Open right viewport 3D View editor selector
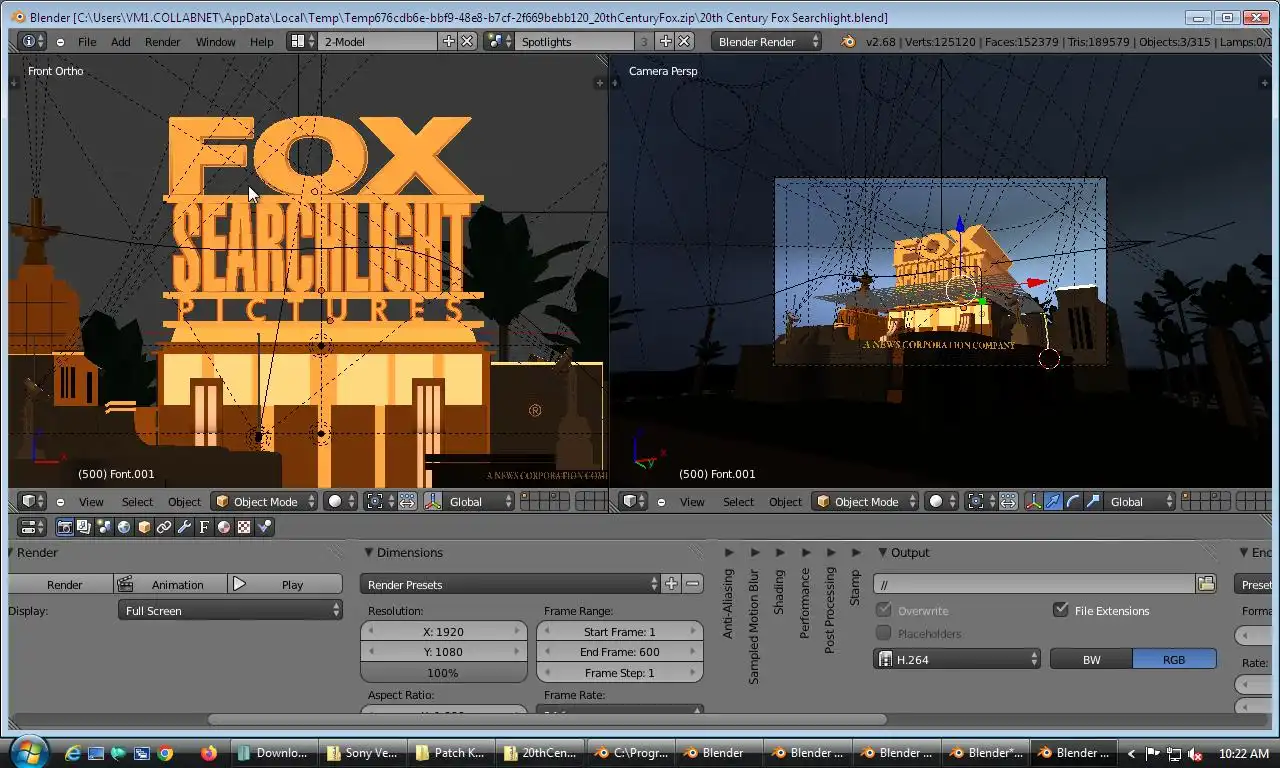This screenshot has height=768, width=1280. point(633,501)
